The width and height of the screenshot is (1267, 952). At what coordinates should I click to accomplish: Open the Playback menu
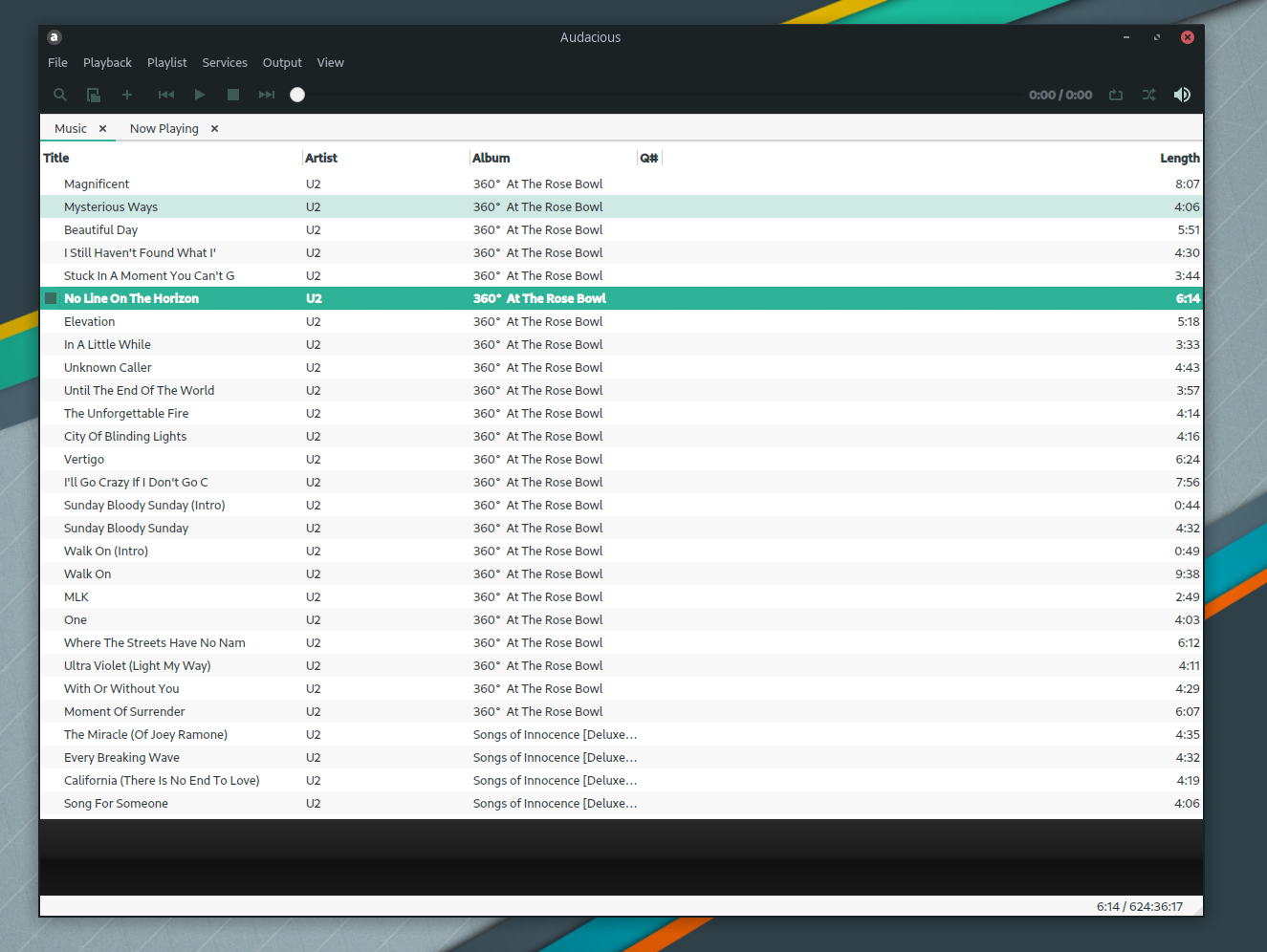point(107,63)
